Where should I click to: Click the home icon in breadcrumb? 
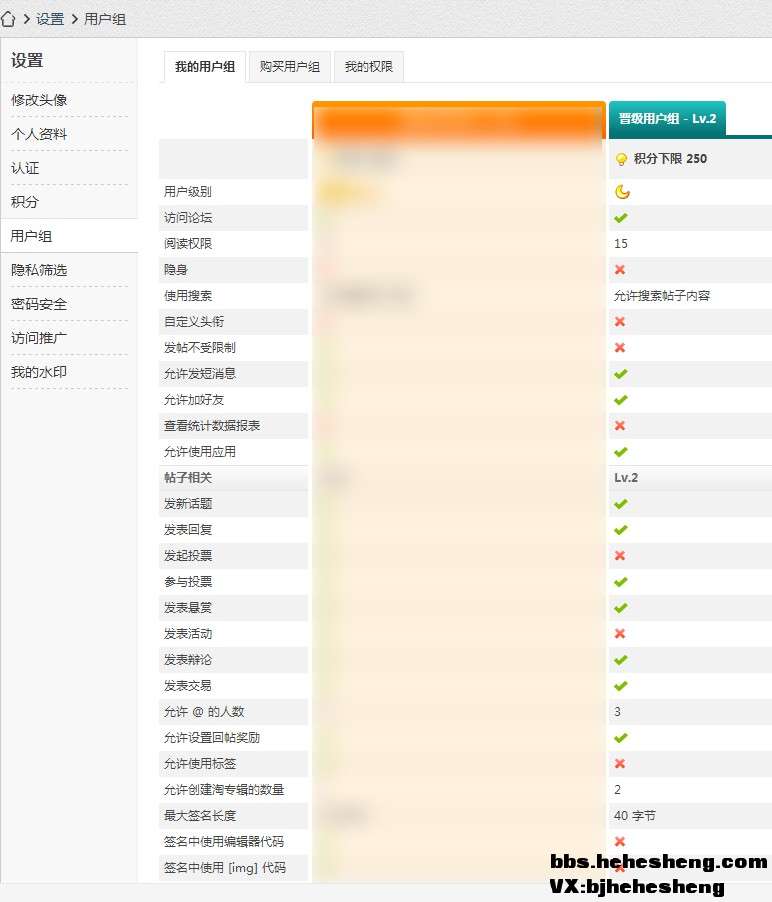click(x=8, y=19)
